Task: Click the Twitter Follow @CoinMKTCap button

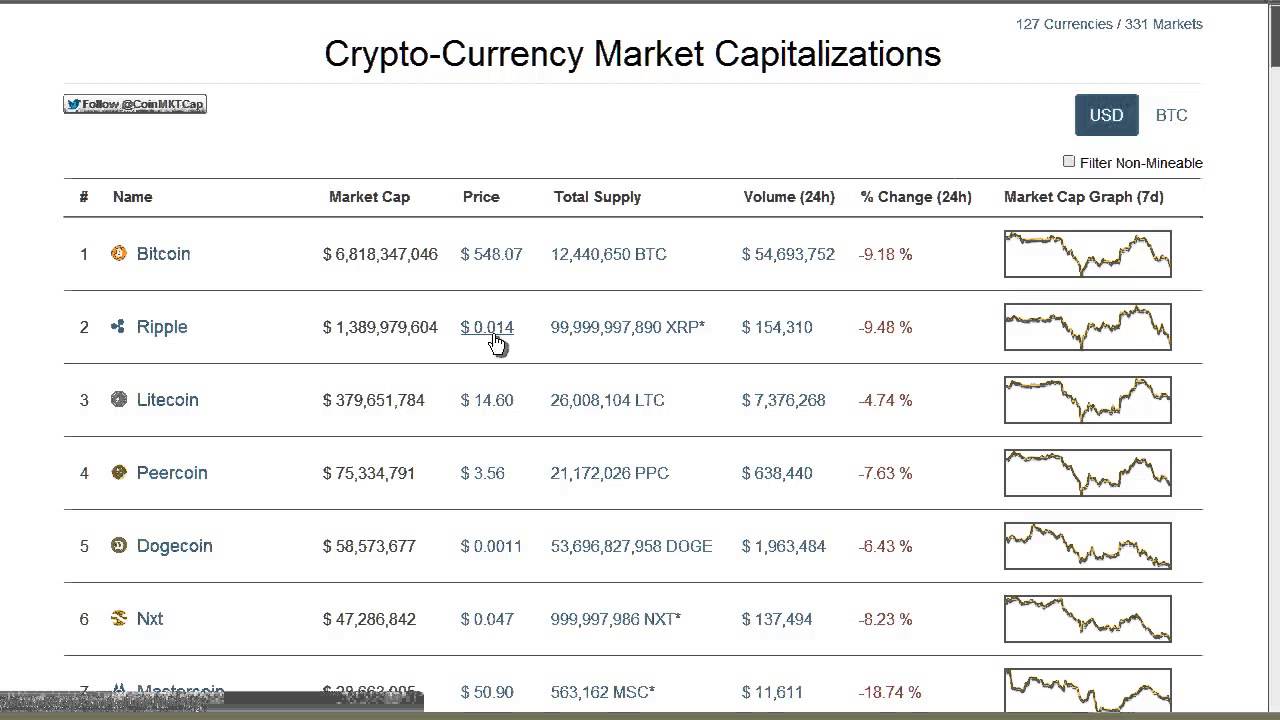Action: click(135, 104)
